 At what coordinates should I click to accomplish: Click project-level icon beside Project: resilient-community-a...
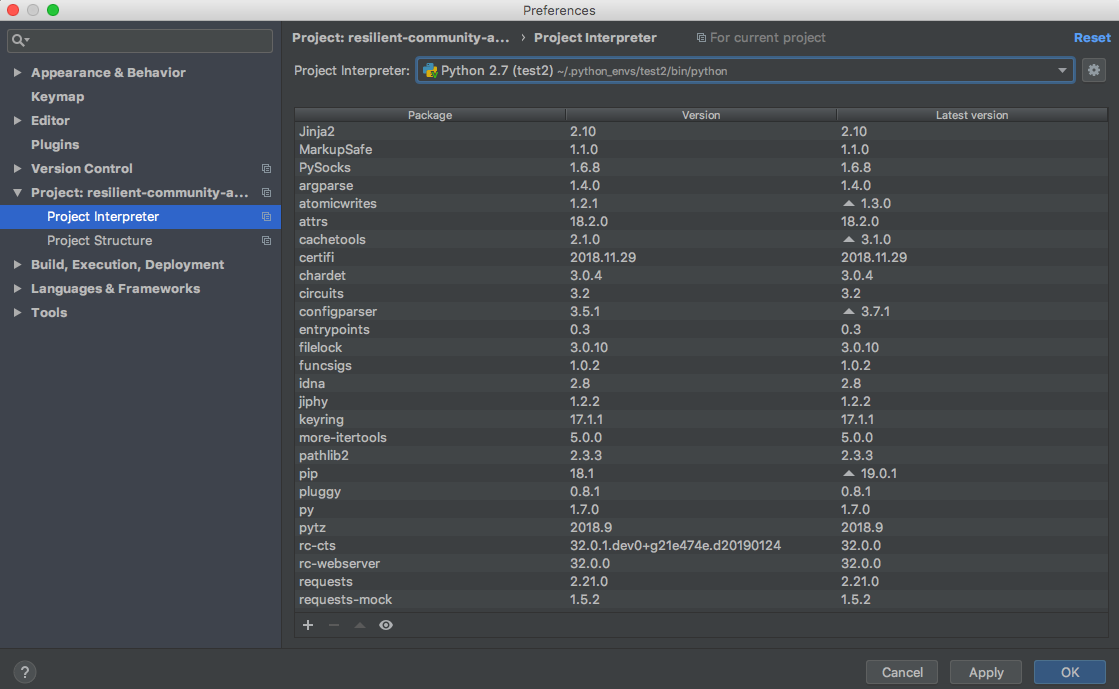click(266, 193)
